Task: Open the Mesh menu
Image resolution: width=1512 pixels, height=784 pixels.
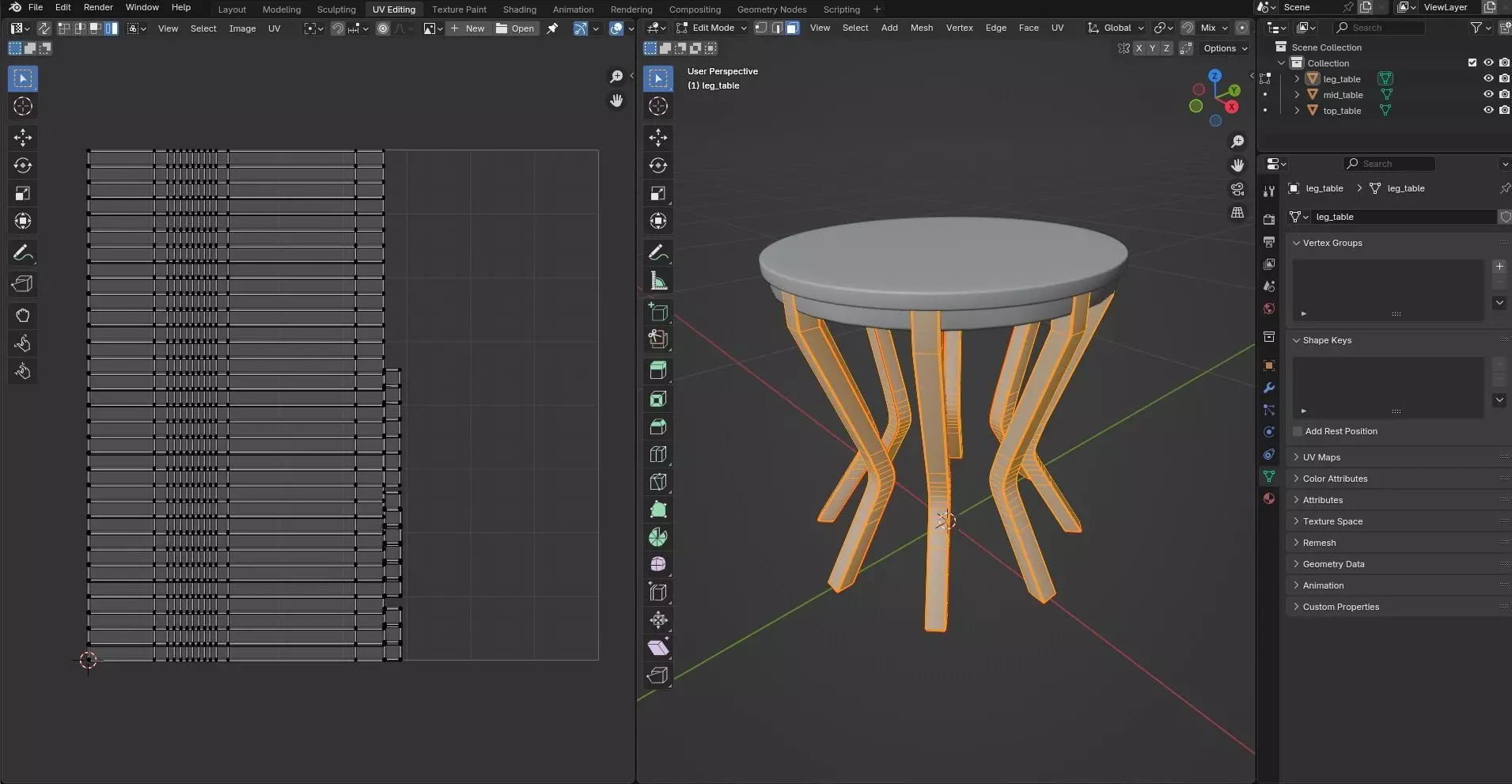Action: [x=921, y=28]
